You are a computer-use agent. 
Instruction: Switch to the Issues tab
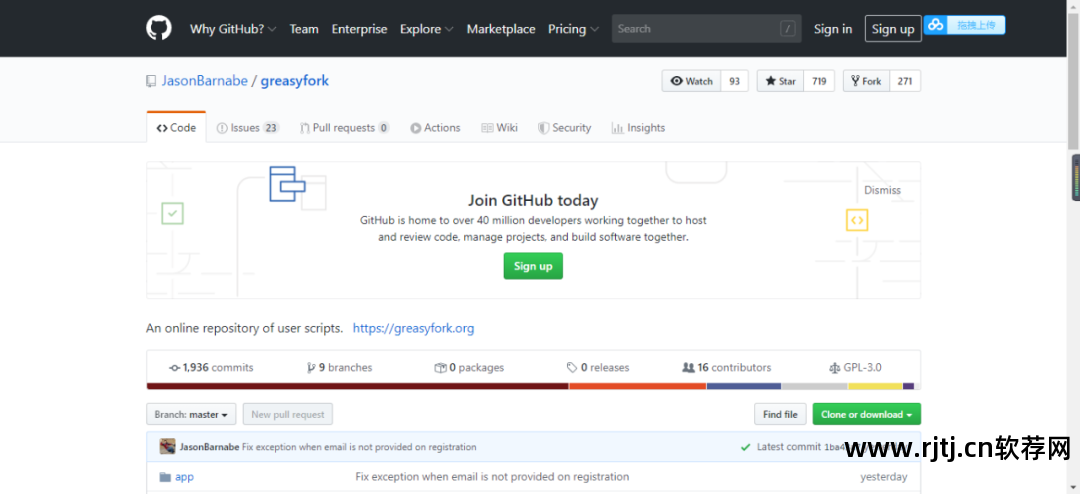(x=247, y=127)
